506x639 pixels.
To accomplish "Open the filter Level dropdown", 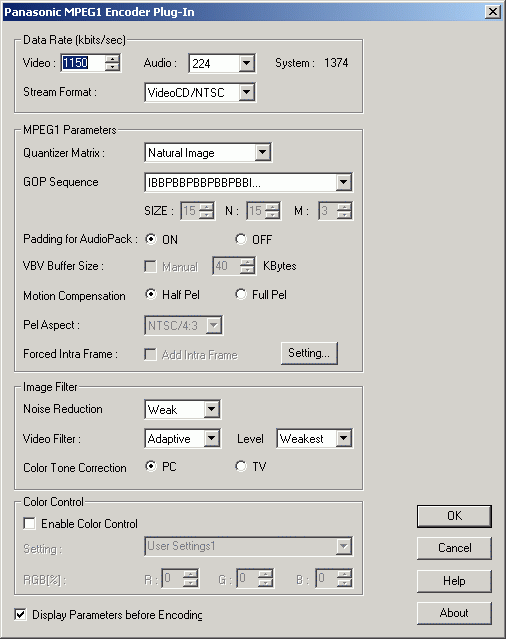I will (343, 438).
